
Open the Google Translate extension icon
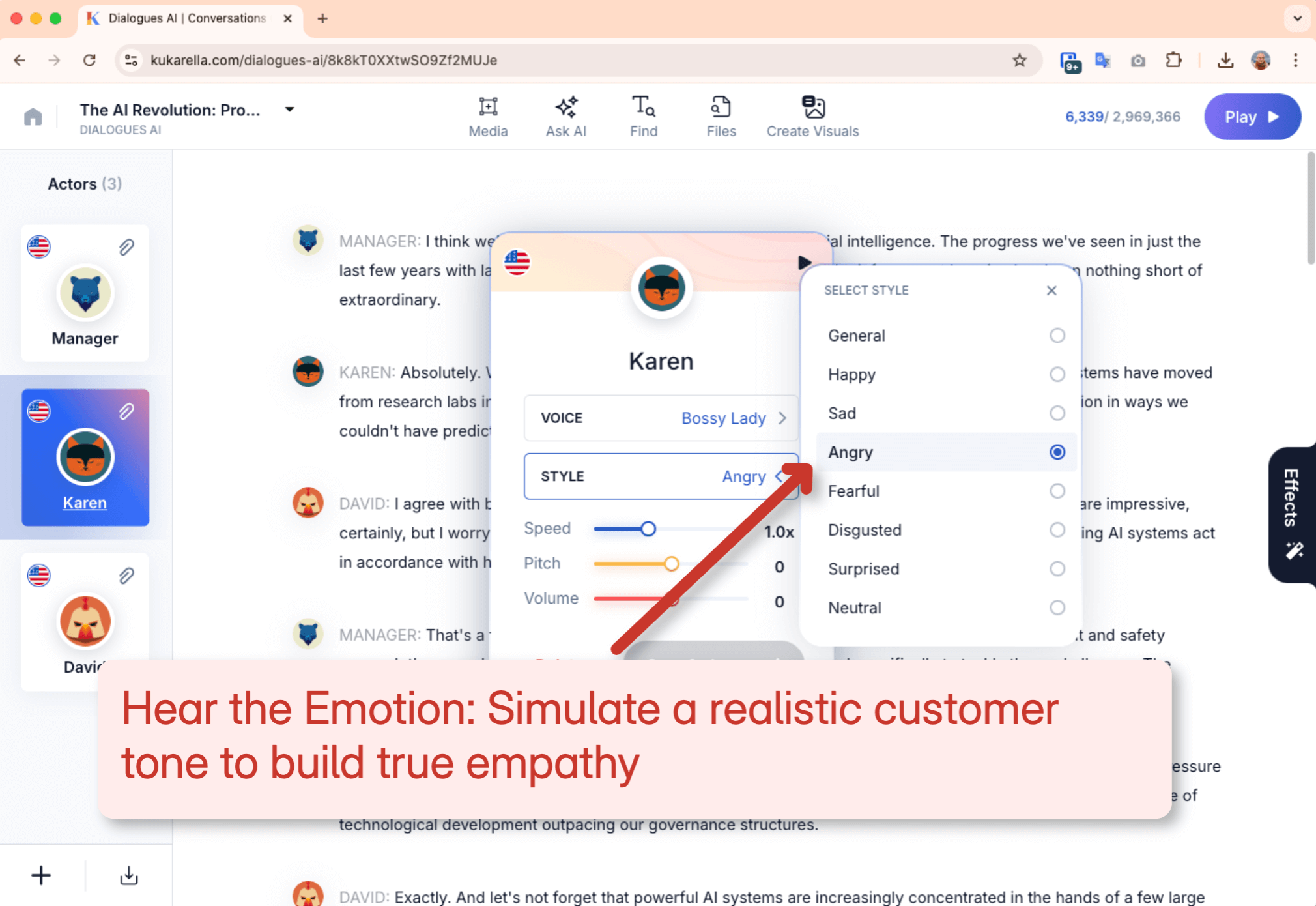click(x=1102, y=61)
